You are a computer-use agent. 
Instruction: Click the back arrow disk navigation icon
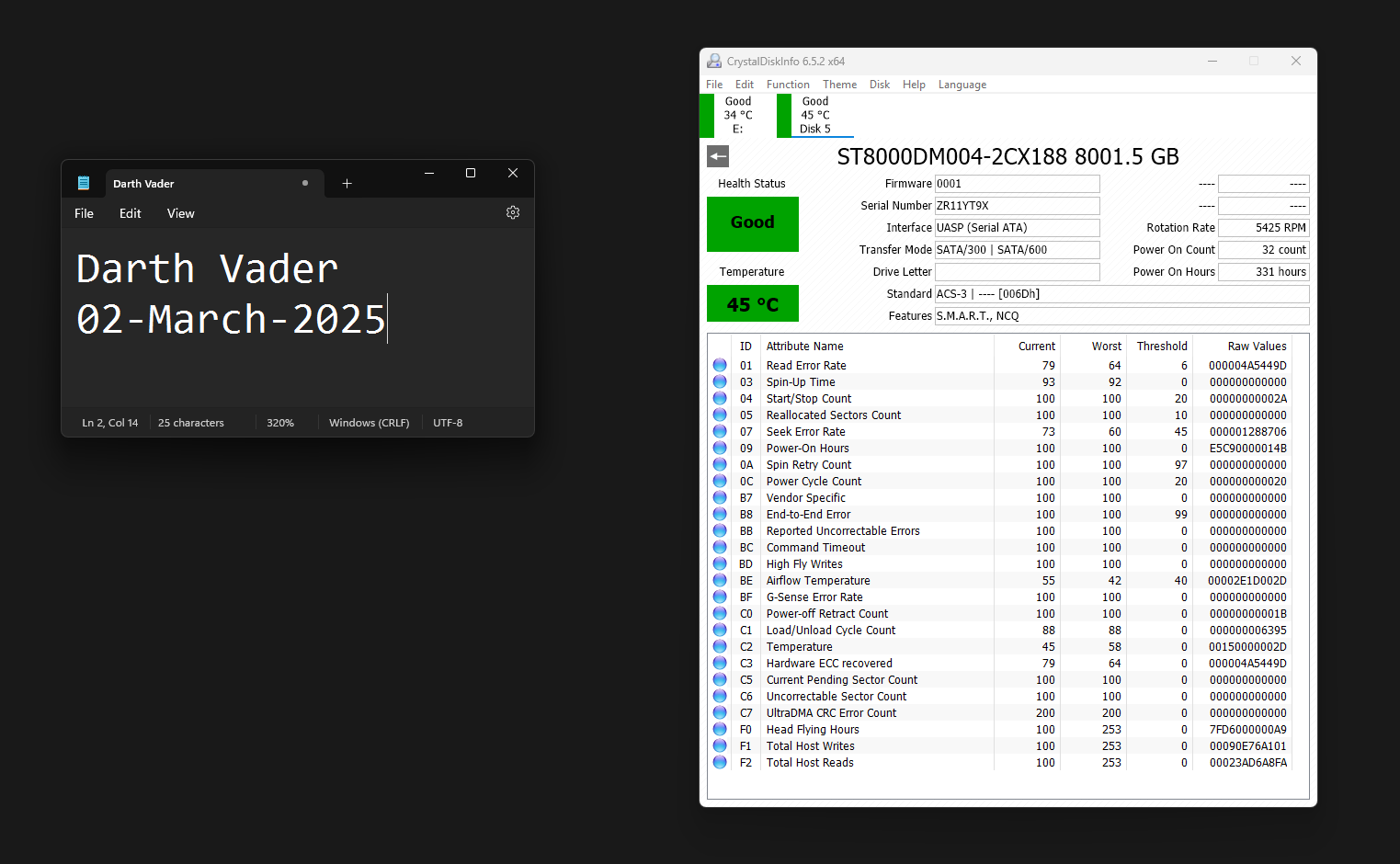718,156
